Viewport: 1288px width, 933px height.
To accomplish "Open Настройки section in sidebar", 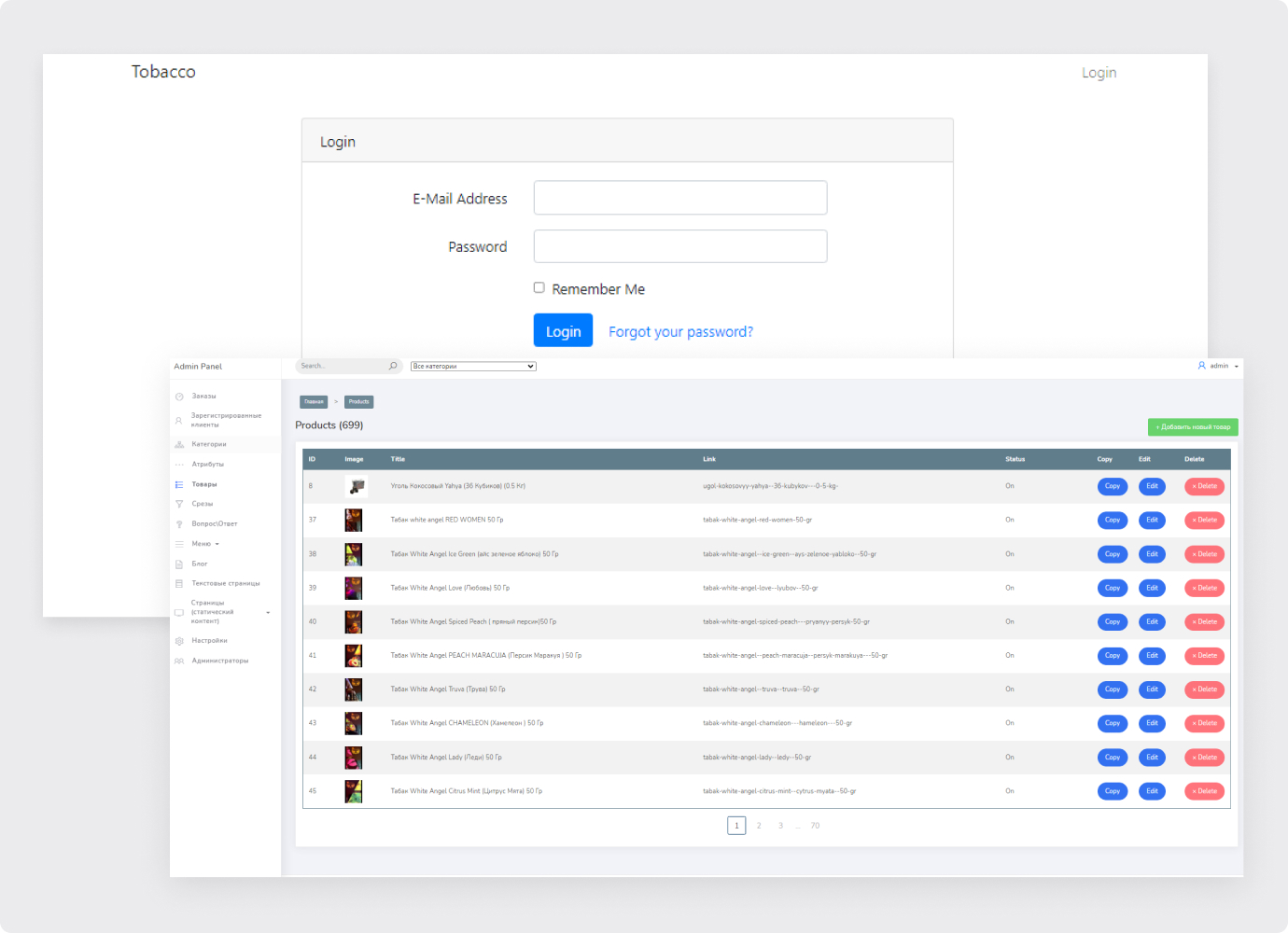I will [x=209, y=641].
